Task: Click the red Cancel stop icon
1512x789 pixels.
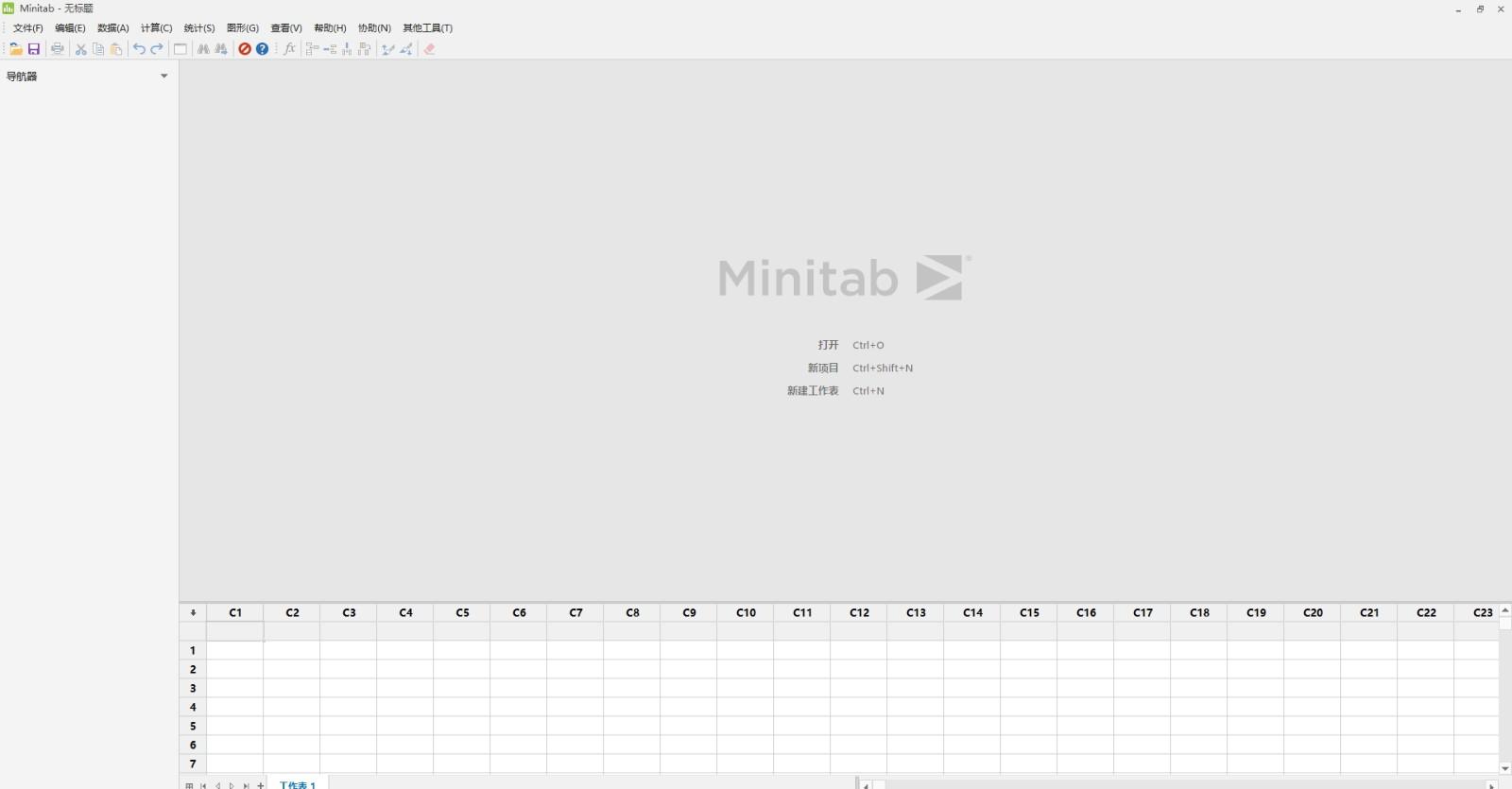Action: pos(245,49)
